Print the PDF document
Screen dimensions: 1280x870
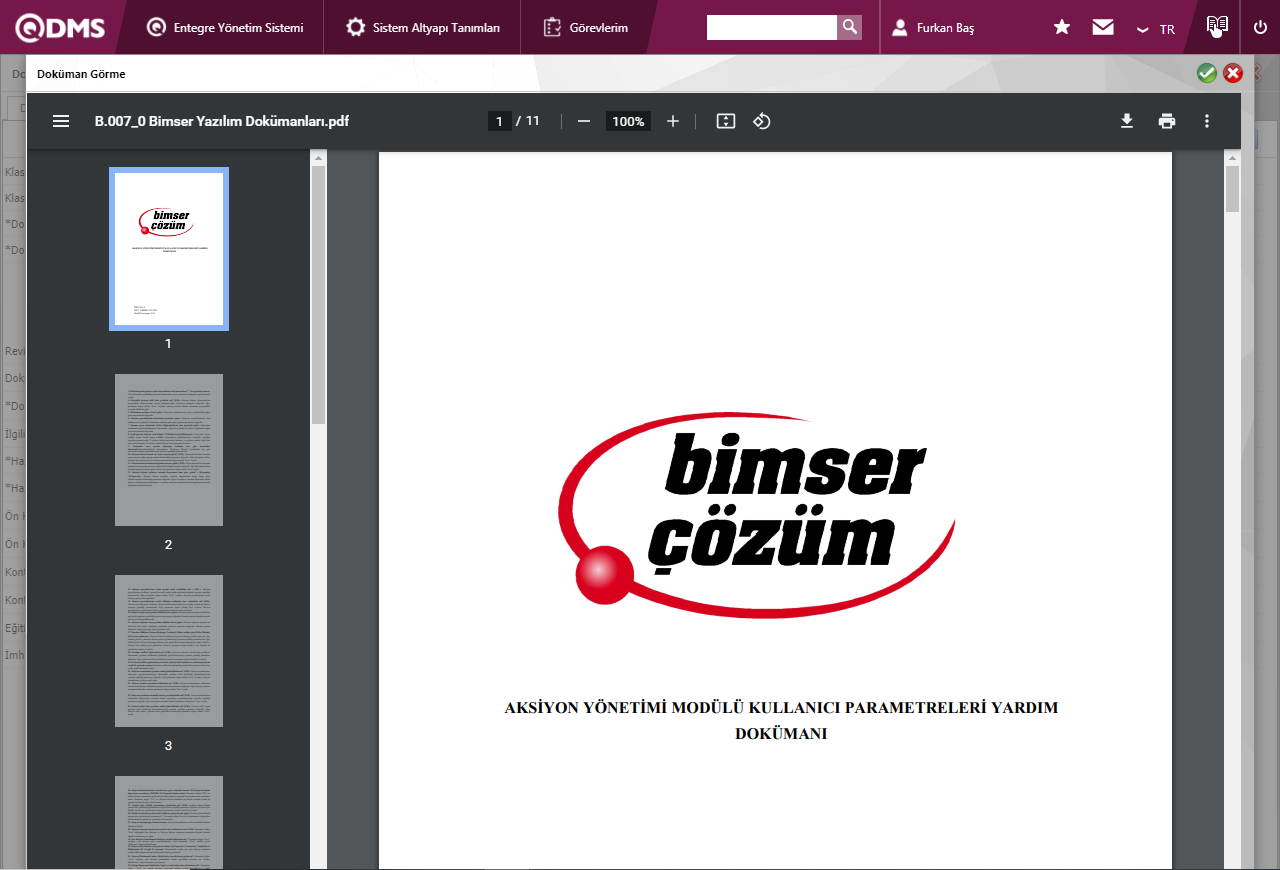[x=1167, y=121]
